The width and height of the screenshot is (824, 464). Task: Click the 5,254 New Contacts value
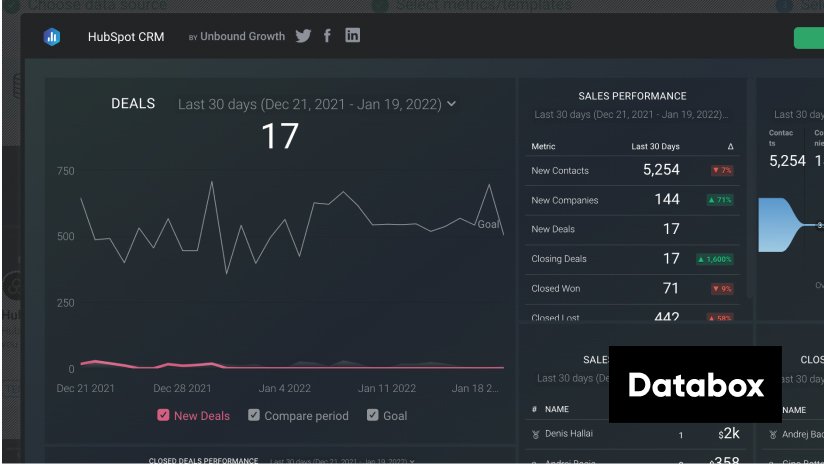pyautogui.click(x=661, y=170)
